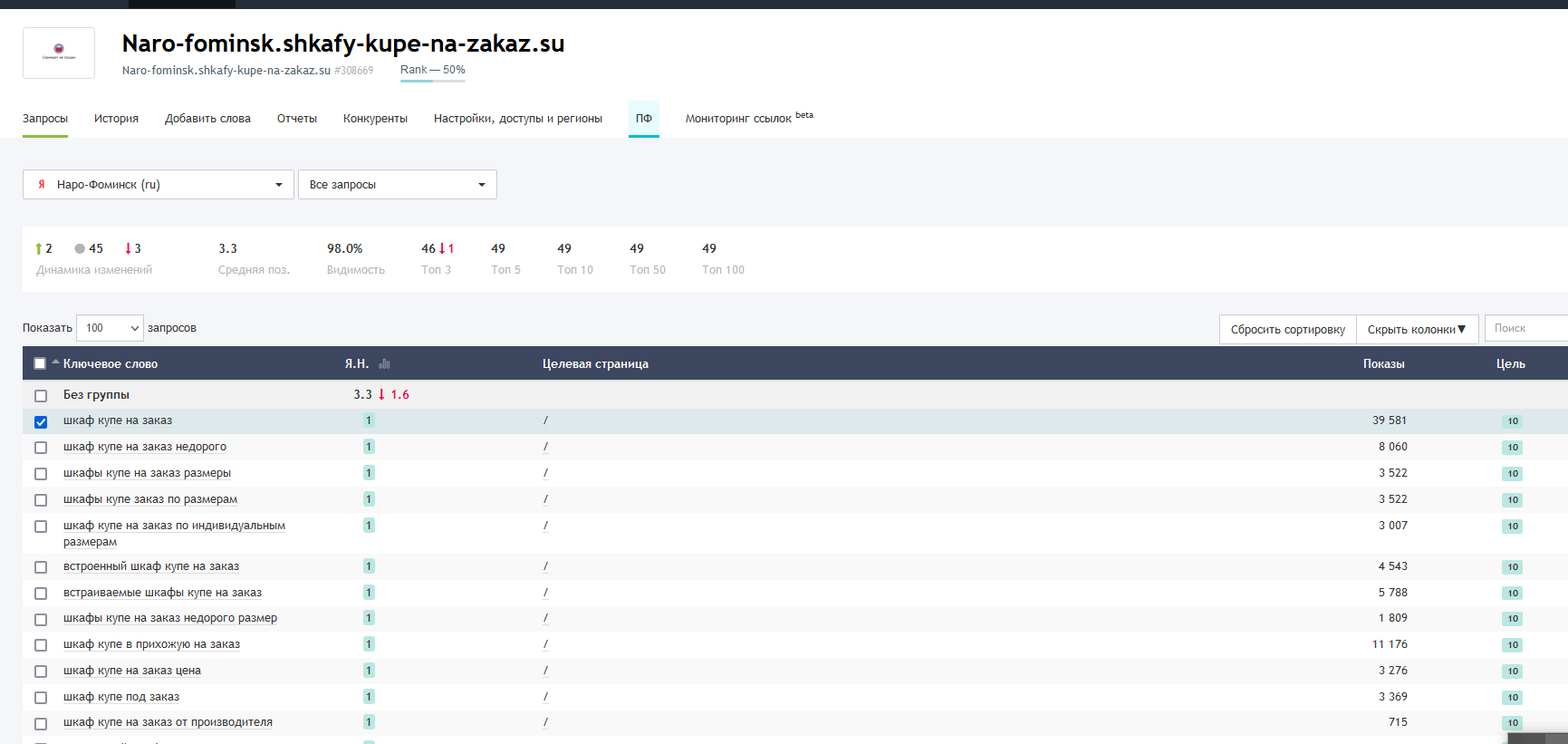Sort by the Целевая страница column header
1568x744 pixels.
tap(595, 363)
